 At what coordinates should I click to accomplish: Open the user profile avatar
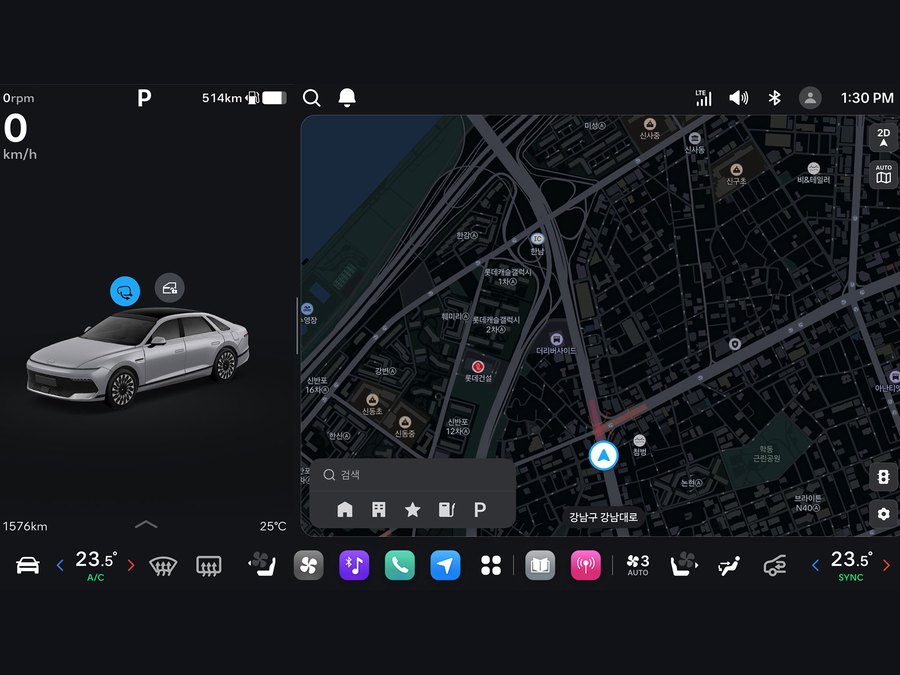(810, 98)
